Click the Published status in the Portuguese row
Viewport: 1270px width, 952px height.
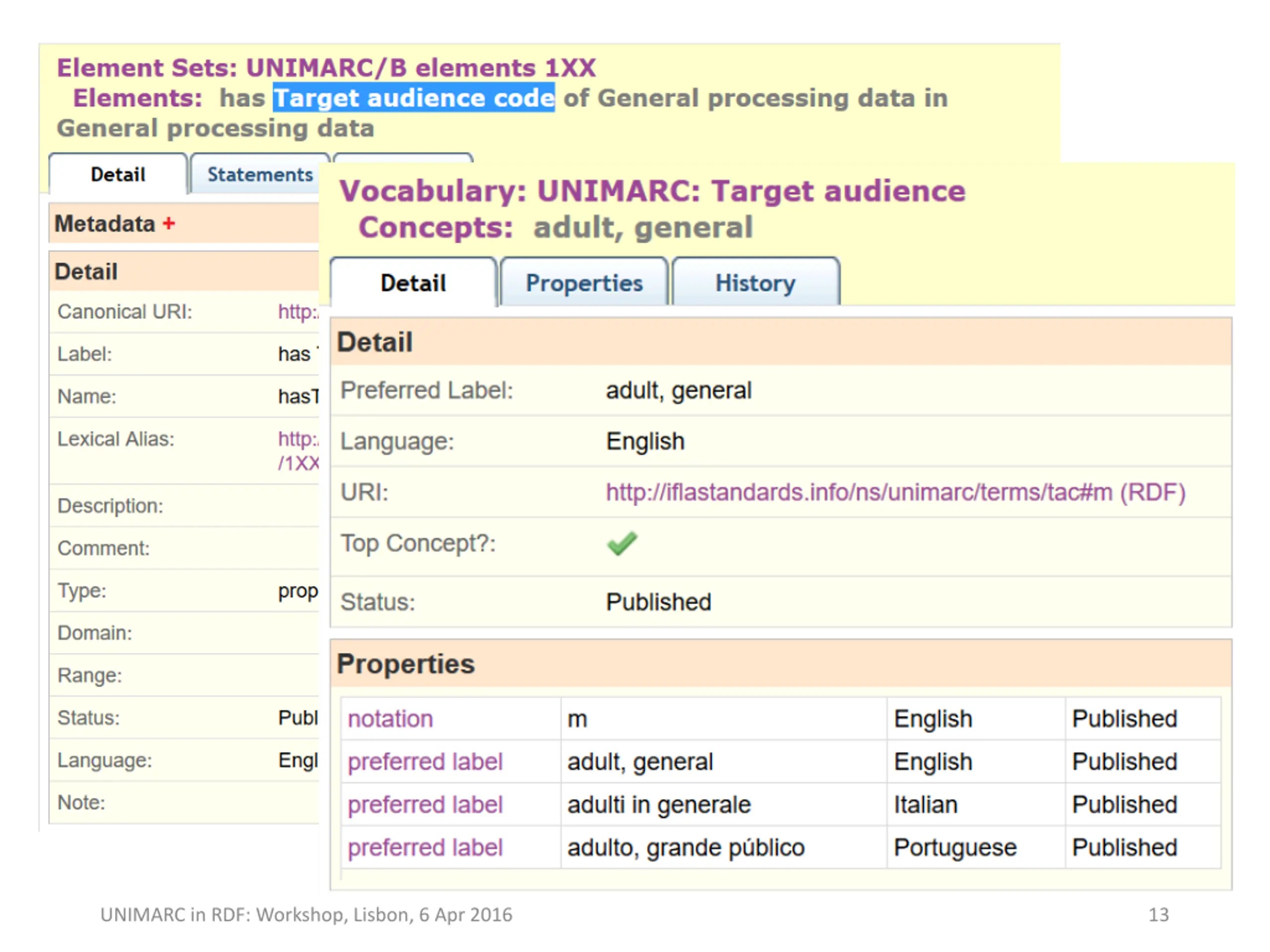[x=1143, y=848]
